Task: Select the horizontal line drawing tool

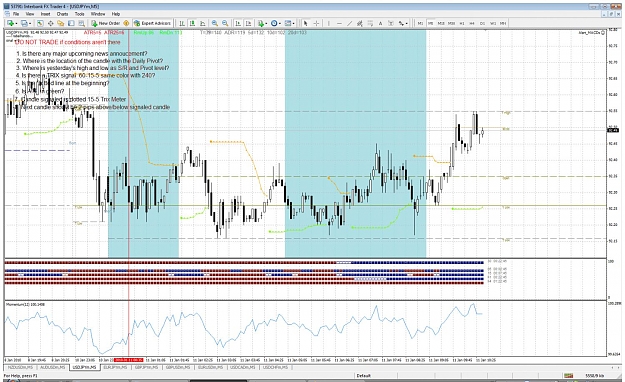Action: tap(339, 23)
